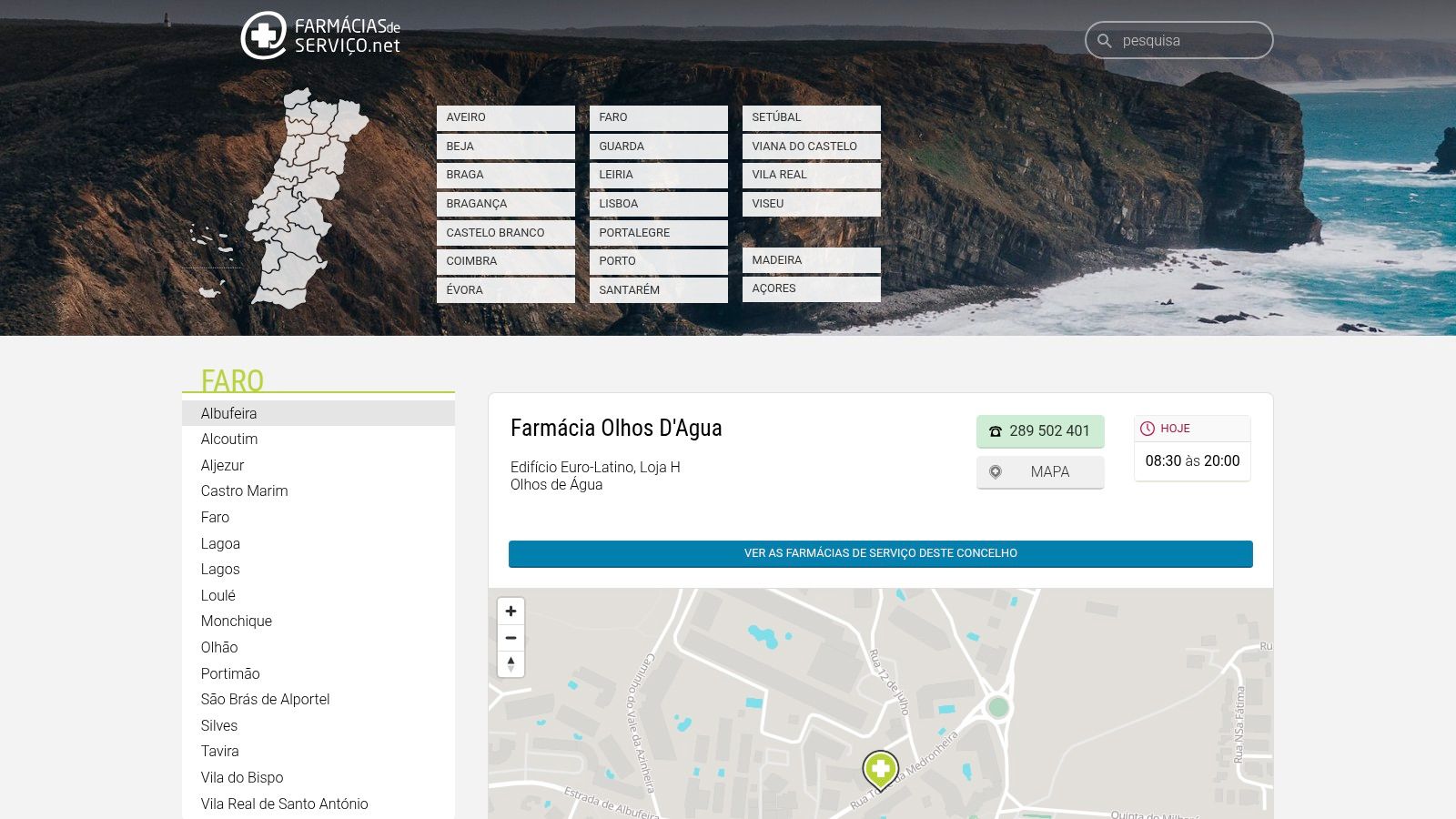Call 289 502 401 phone button
The image size is (1456, 819).
click(x=1040, y=431)
